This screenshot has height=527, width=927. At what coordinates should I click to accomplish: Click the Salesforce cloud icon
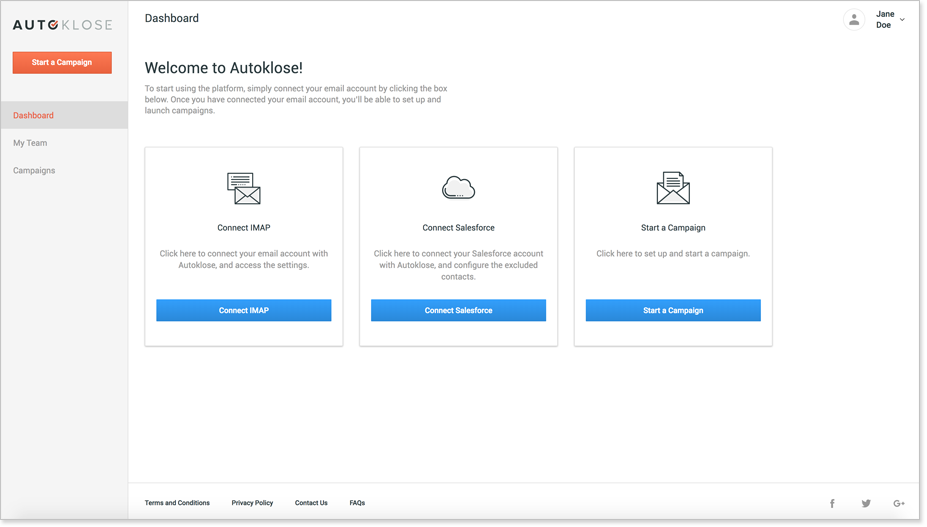coord(458,187)
